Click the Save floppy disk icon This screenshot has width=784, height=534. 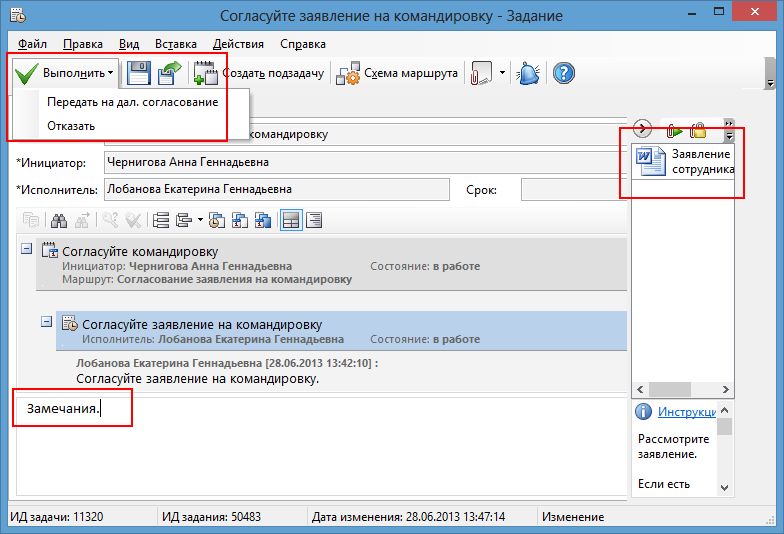point(138,73)
